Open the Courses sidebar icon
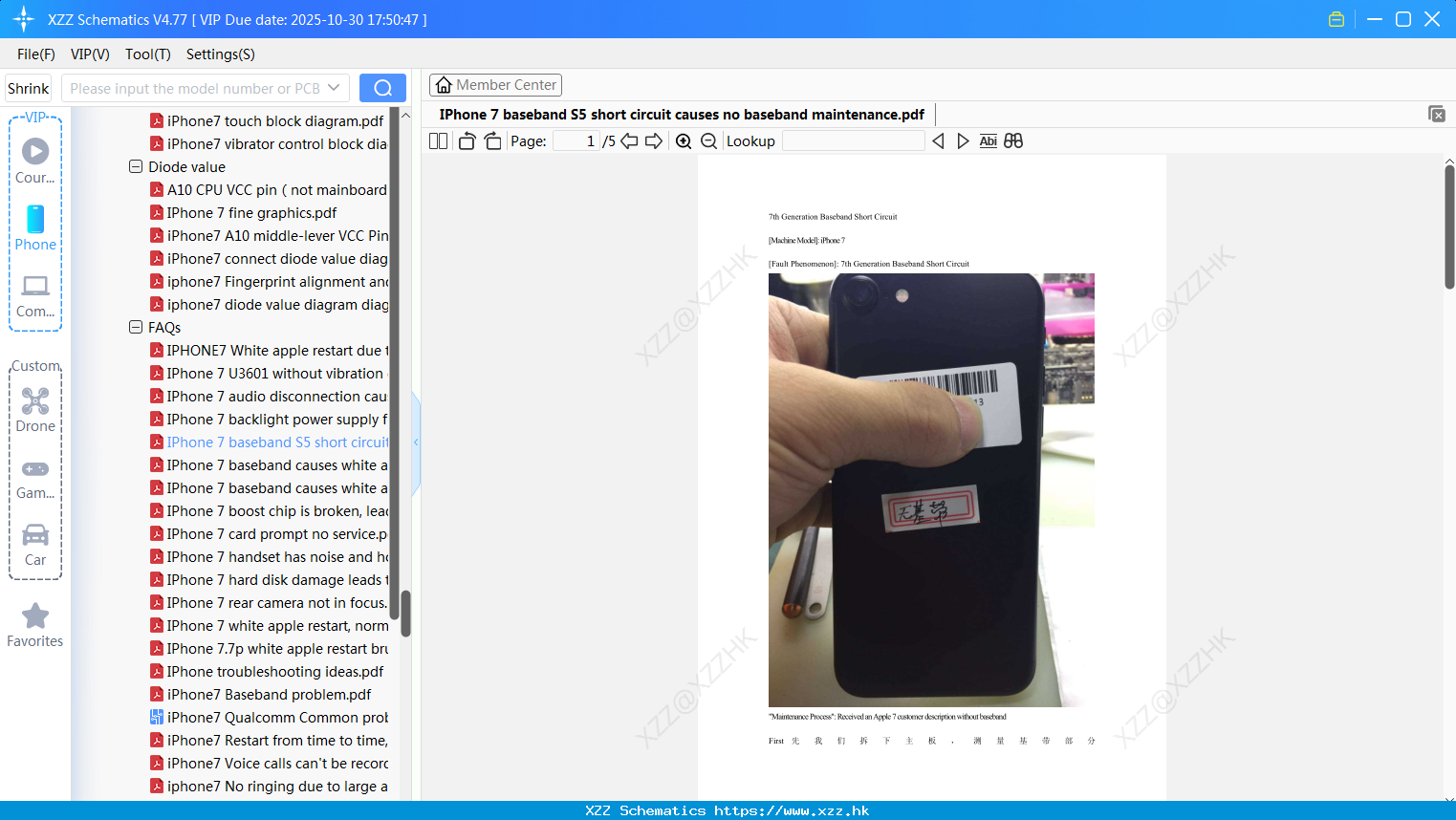The image size is (1456, 820). pos(35,161)
